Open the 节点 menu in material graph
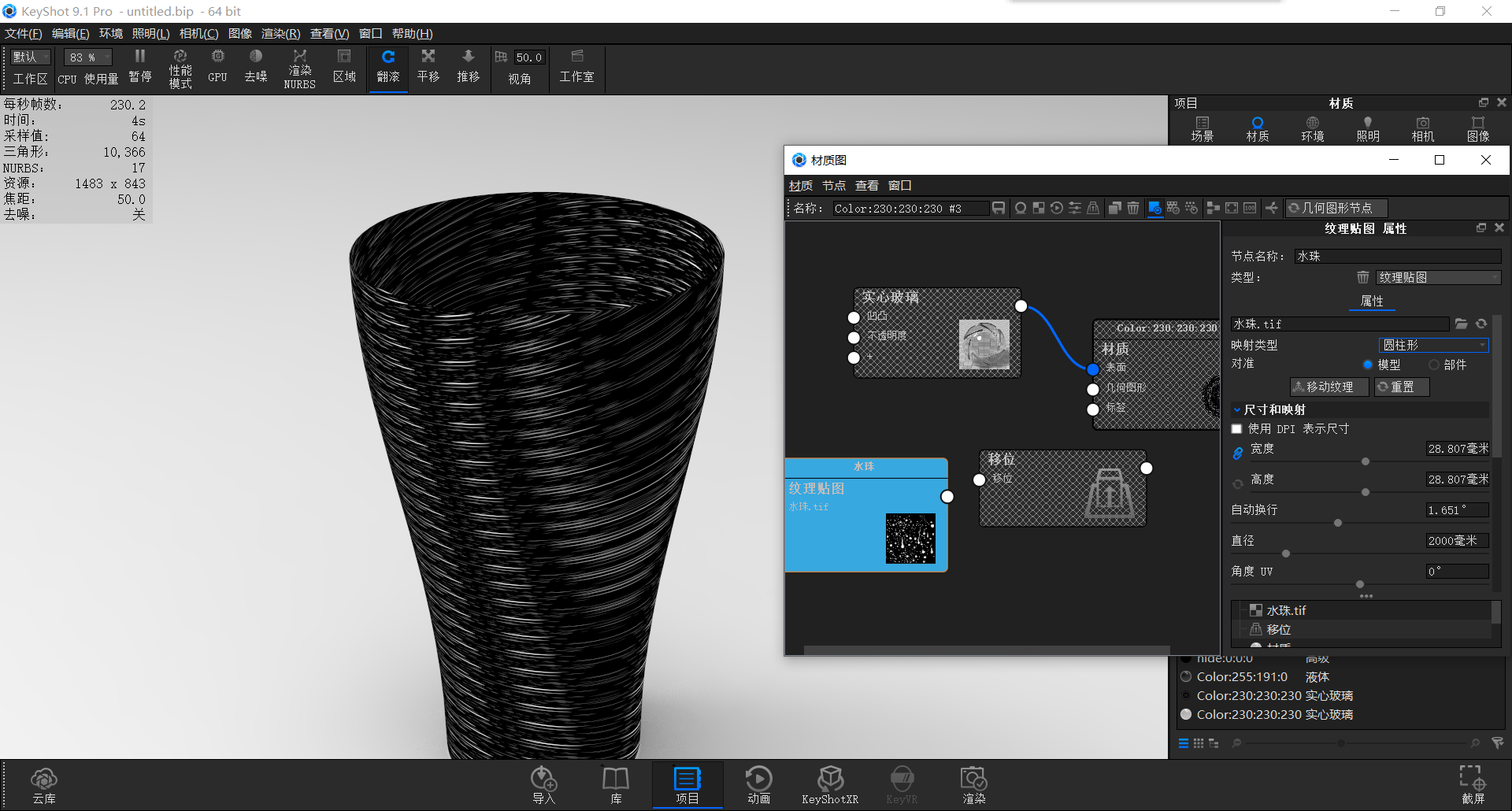This screenshot has height=811, width=1512. pos(833,185)
